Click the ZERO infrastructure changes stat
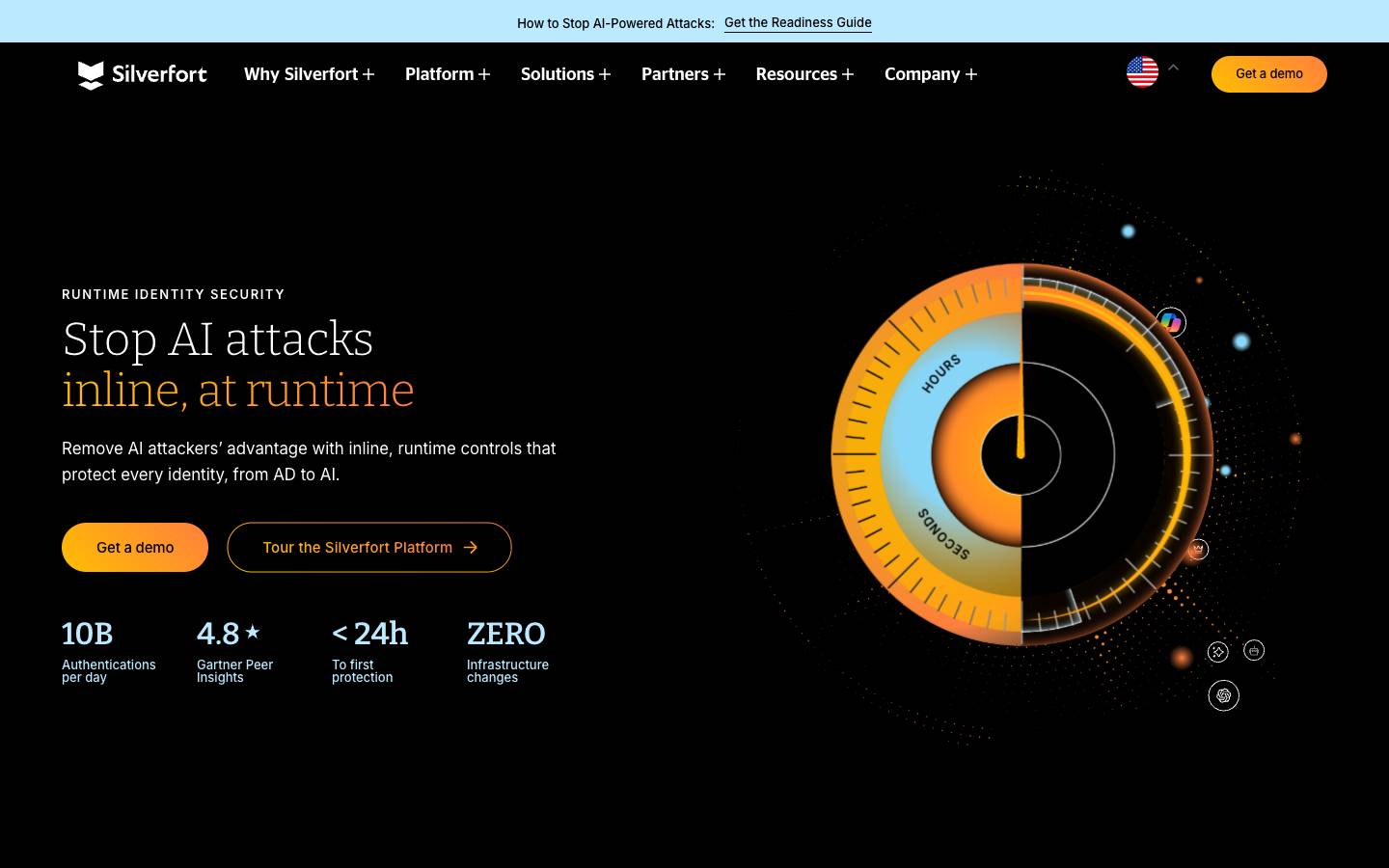Screen dimensions: 1389x868 pyautogui.click(x=507, y=652)
